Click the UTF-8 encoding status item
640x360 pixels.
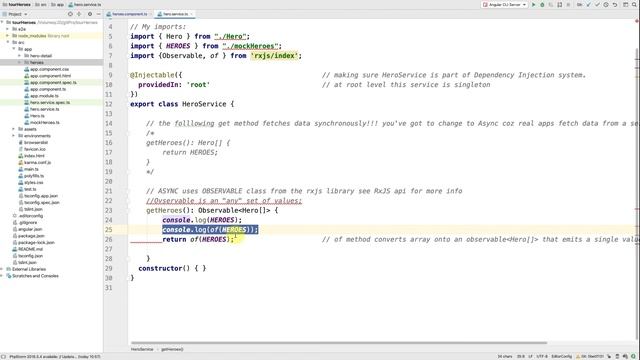click(542, 357)
